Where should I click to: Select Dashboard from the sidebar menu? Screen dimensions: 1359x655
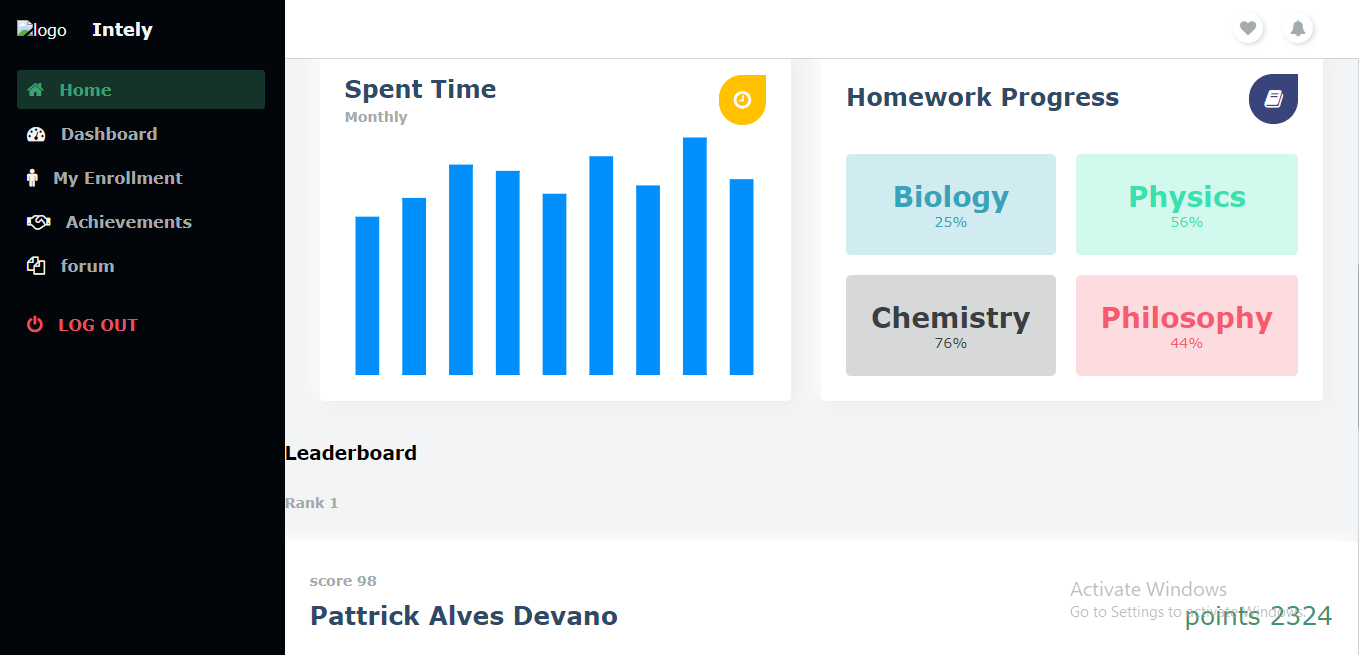coord(108,133)
